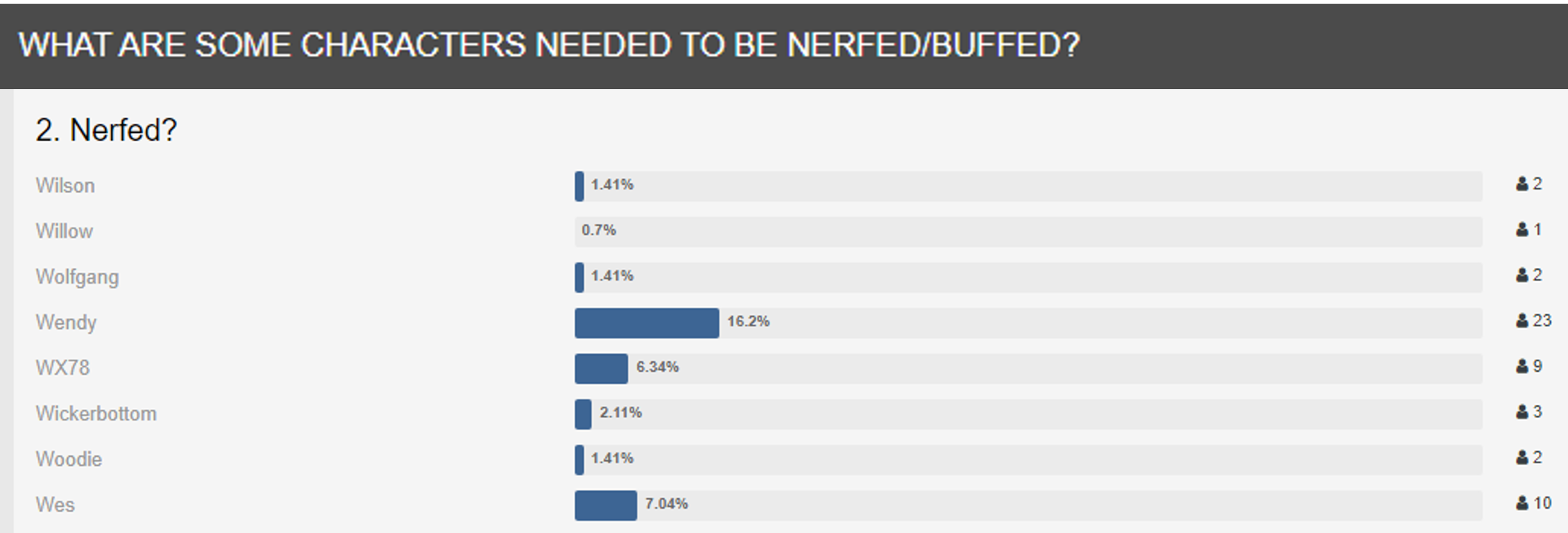Click the voter icon in Willow's row

pos(1522,230)
